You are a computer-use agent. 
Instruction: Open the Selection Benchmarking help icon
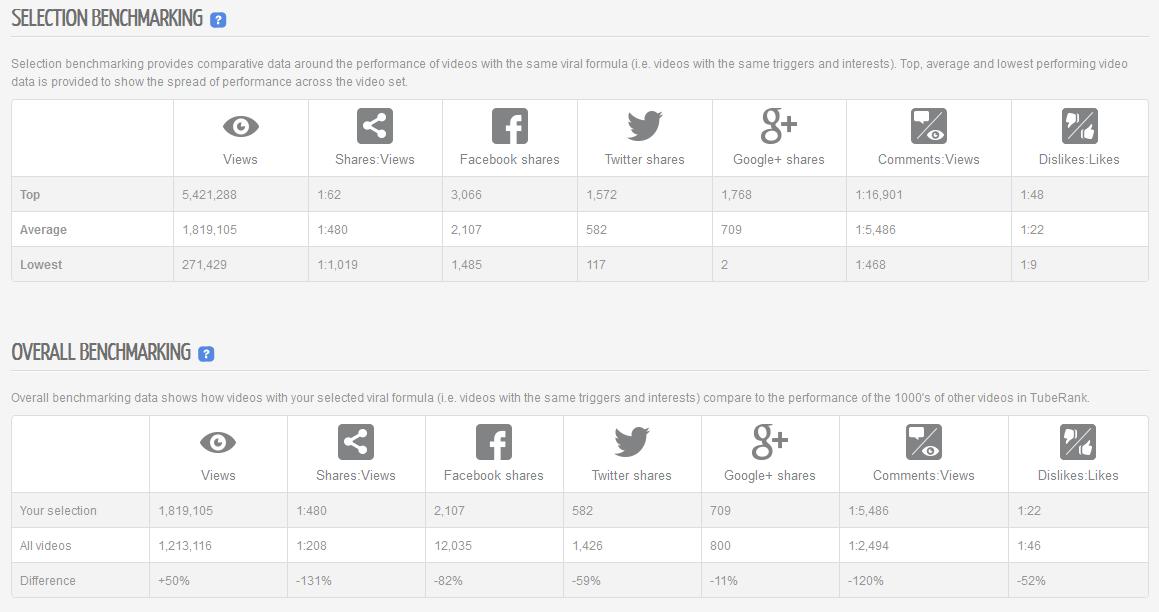[218, 20]
